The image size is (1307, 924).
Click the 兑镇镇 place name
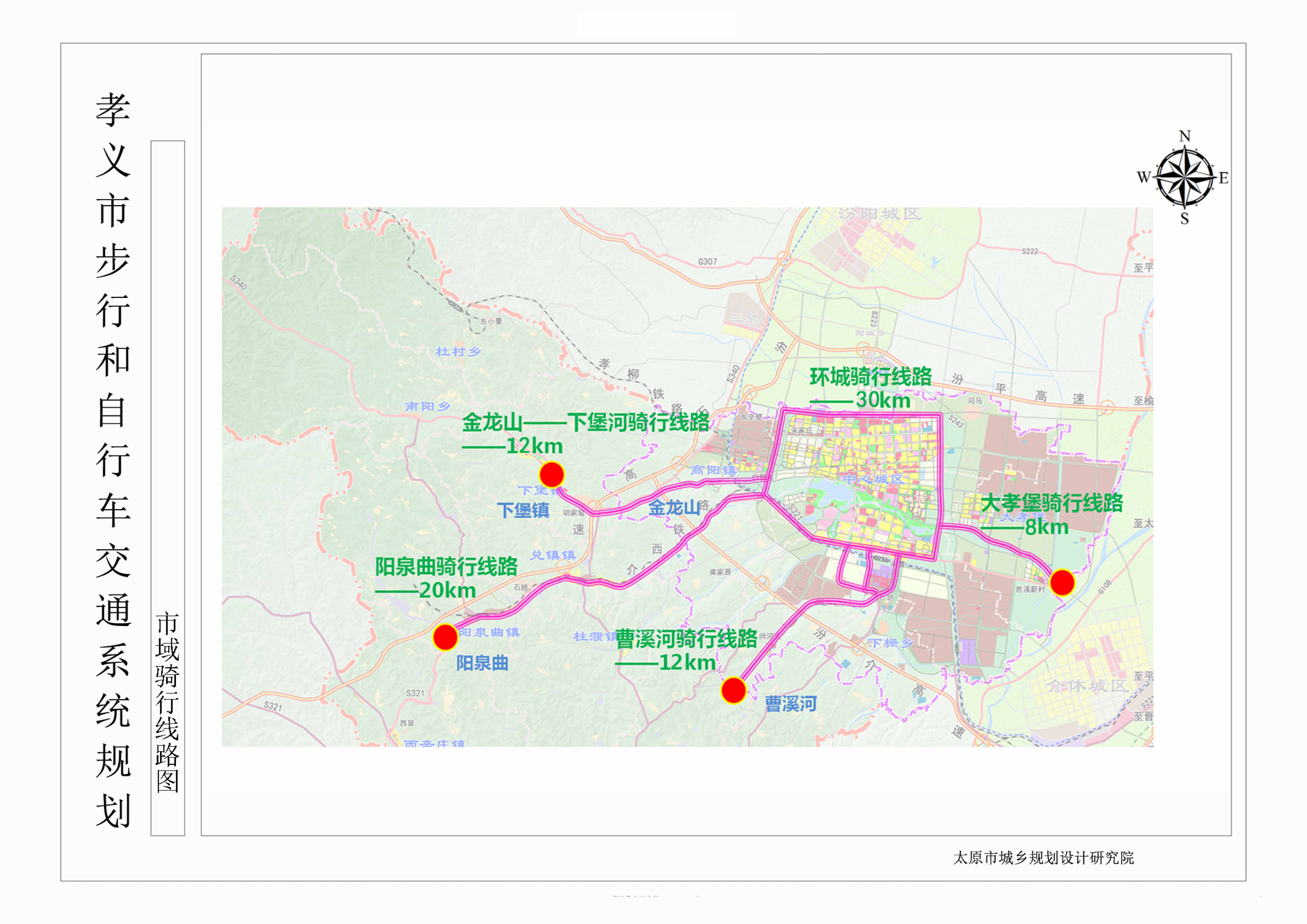click(x=553, y=555)
